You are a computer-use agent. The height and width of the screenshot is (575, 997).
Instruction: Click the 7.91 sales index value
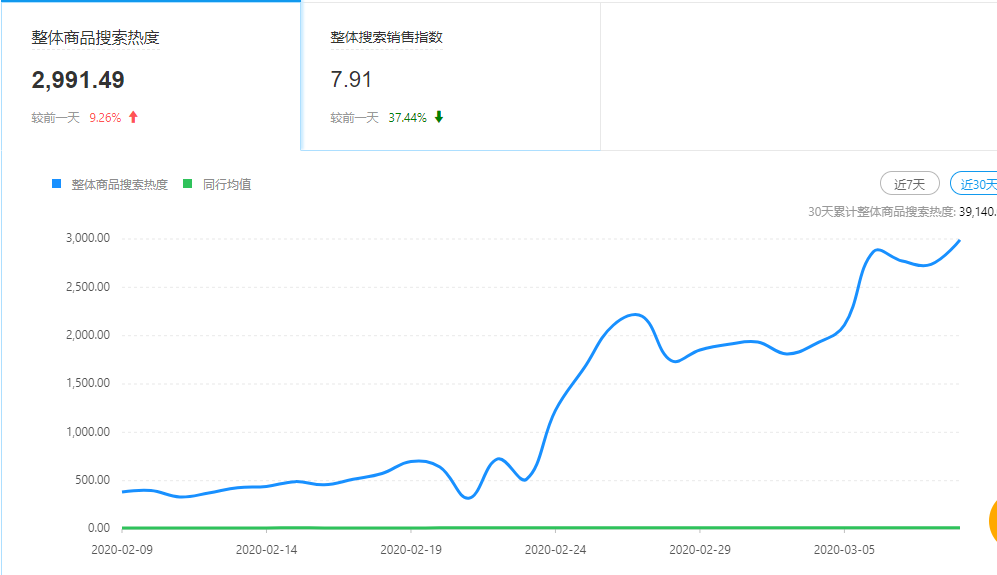point(351,80)
